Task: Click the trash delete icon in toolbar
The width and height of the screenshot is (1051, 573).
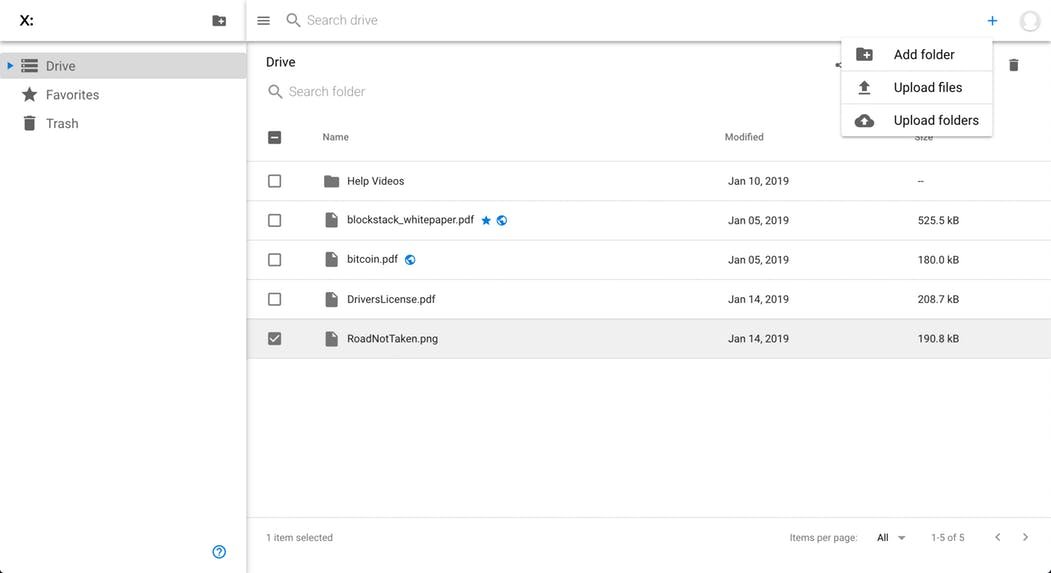Action: point(1013,65)
